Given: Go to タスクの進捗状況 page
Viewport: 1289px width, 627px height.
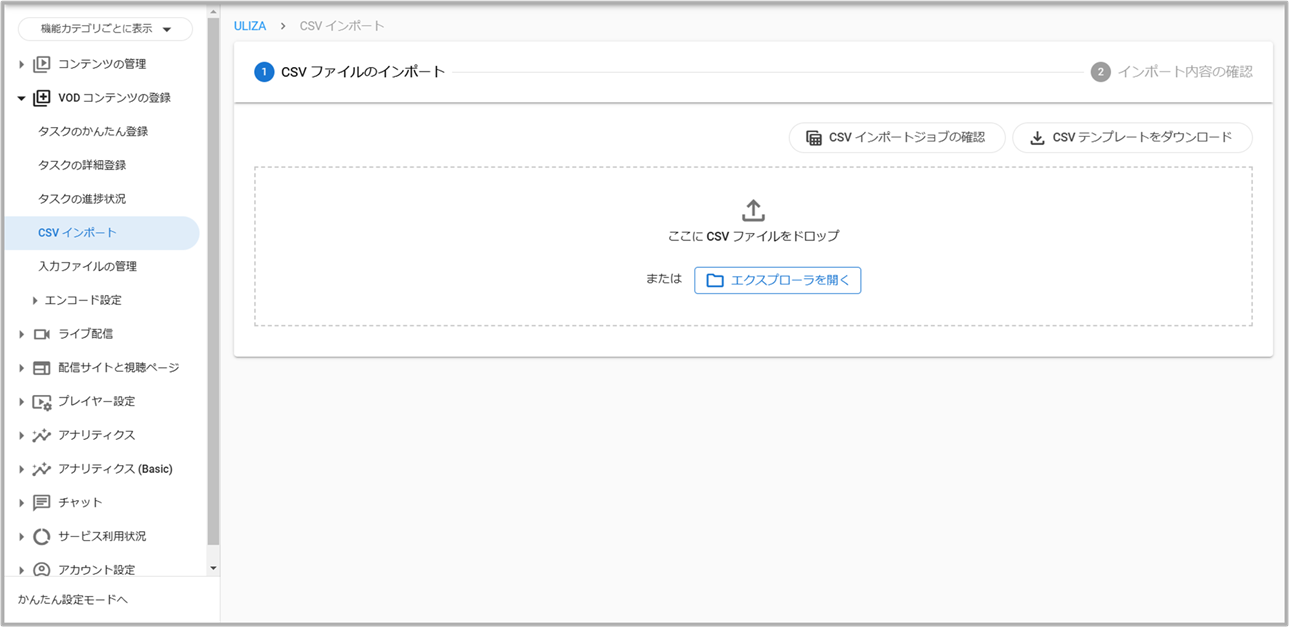Looking at the screenshot, I should coord(82,199).
